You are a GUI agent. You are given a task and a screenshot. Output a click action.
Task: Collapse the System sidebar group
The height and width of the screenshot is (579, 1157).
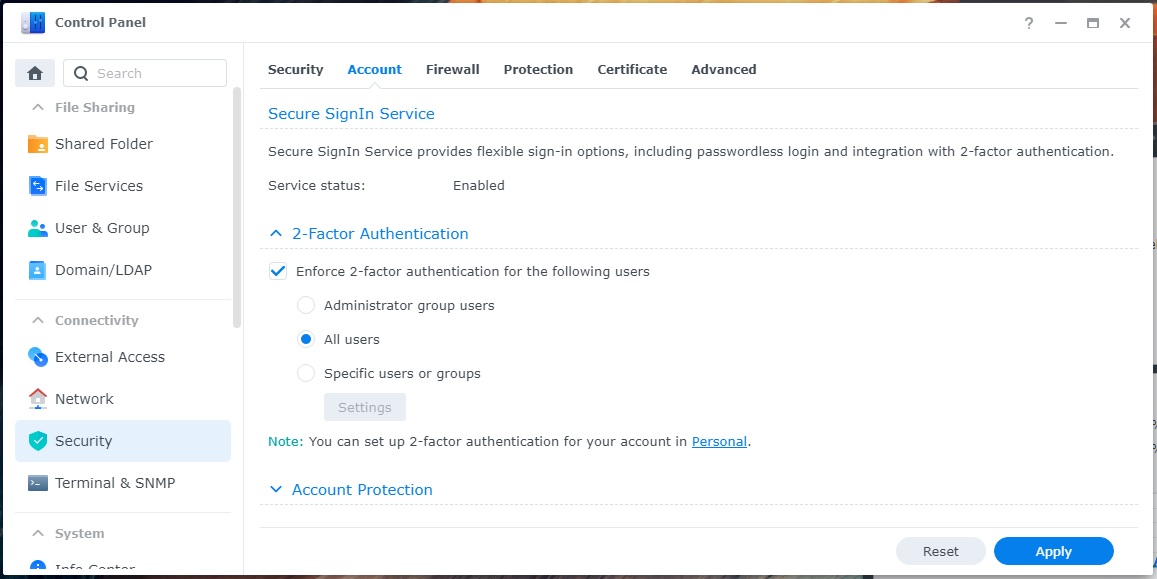(37, 534)
